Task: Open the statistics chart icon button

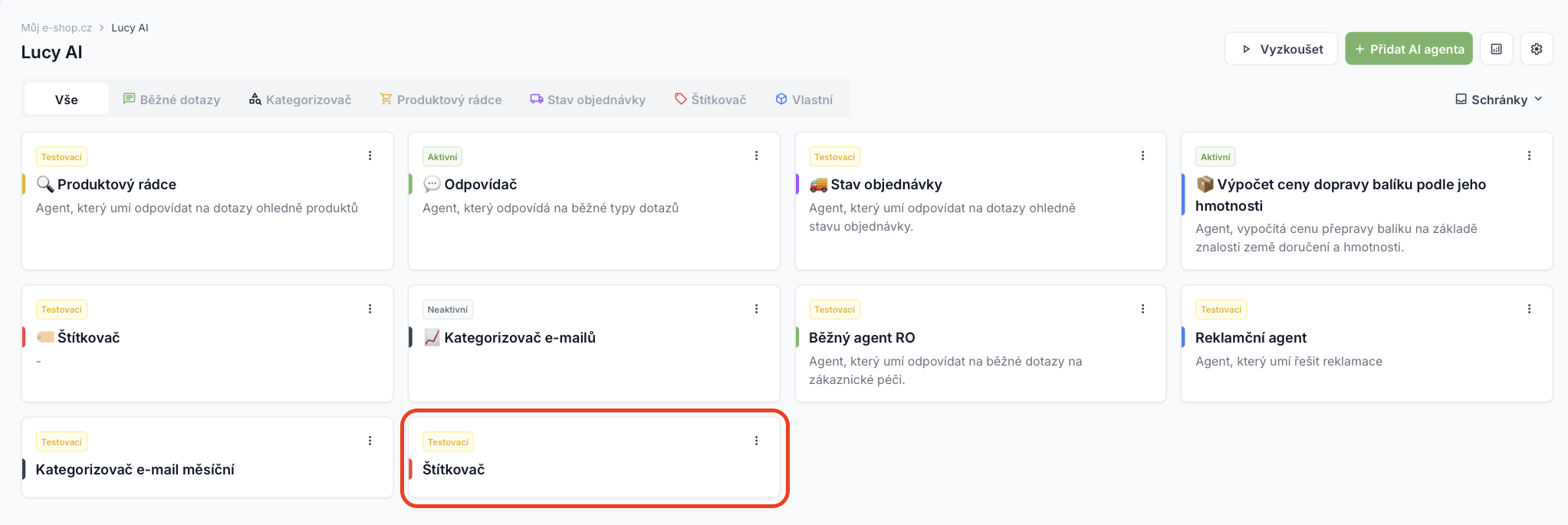Action: [x=1496, y=48]
